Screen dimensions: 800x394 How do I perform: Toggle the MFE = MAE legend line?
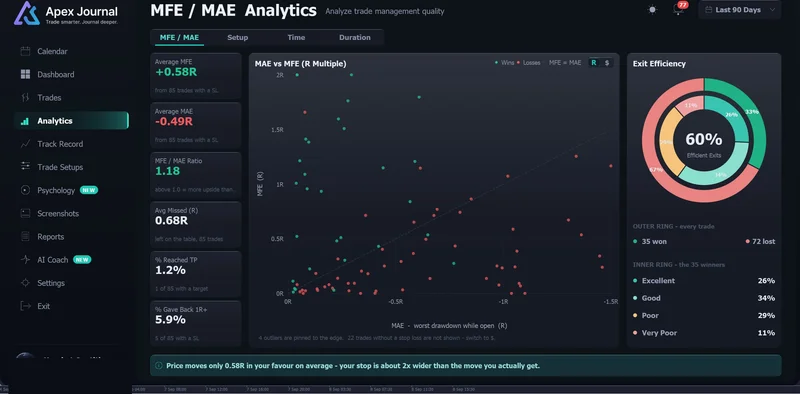[565, 63]
